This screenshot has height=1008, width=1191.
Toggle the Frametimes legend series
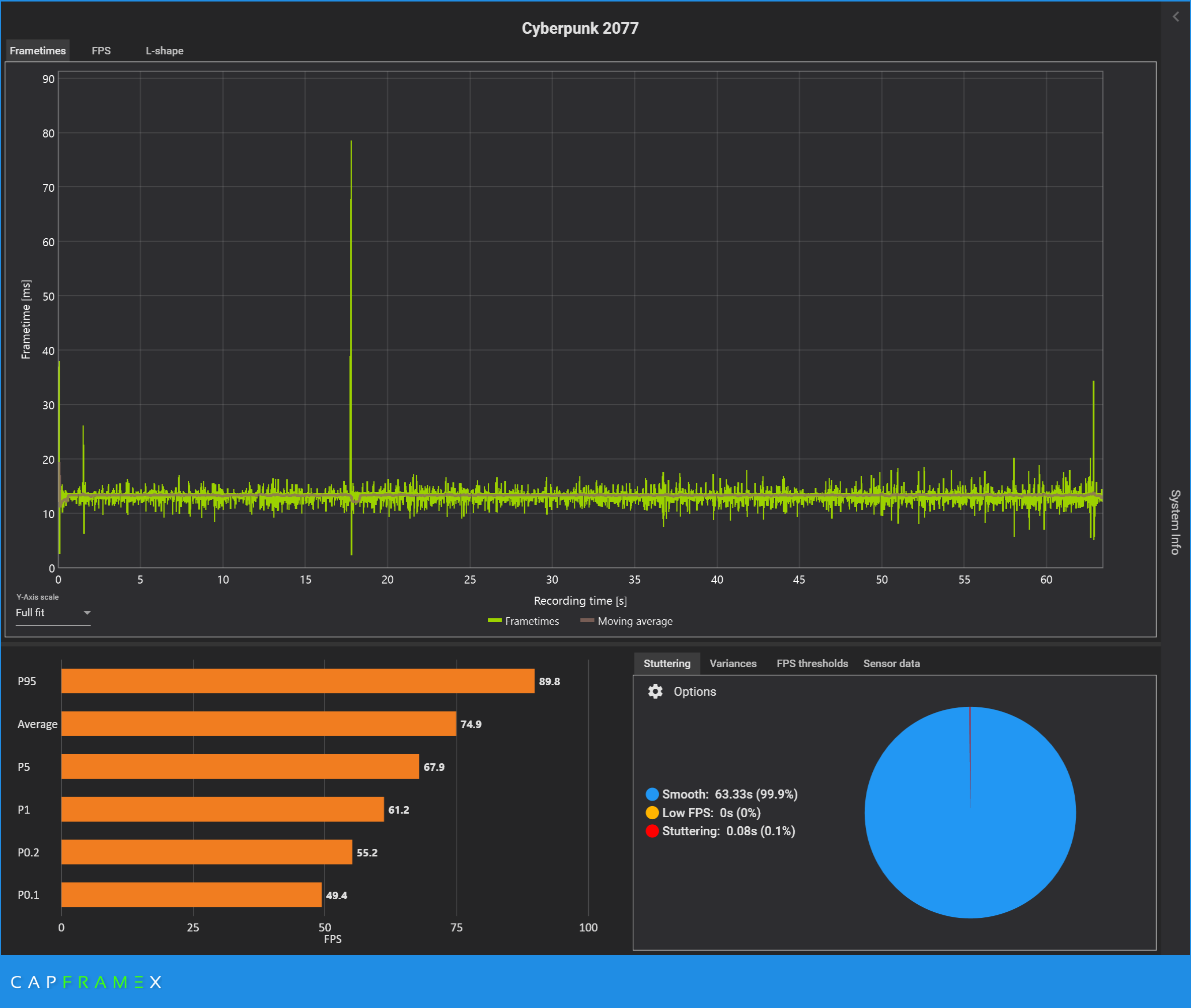click(524, 621)
